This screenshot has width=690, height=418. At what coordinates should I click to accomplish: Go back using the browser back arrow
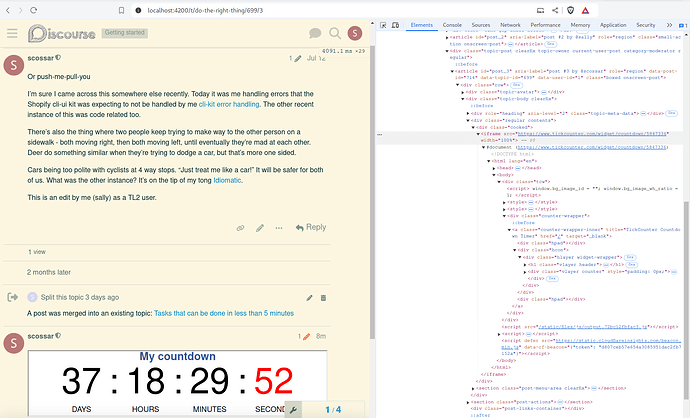click(x=7, y=10)
